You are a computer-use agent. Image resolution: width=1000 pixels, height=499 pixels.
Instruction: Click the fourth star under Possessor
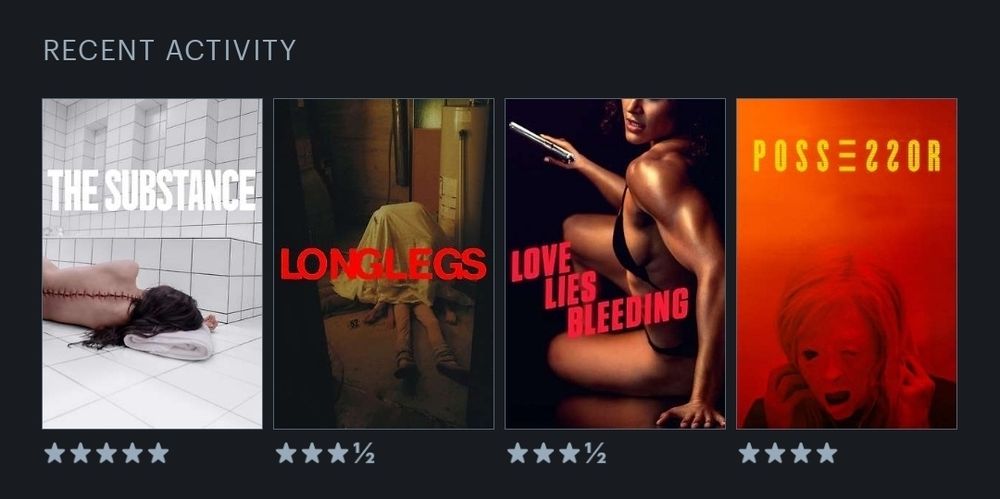tap(827, 453)
